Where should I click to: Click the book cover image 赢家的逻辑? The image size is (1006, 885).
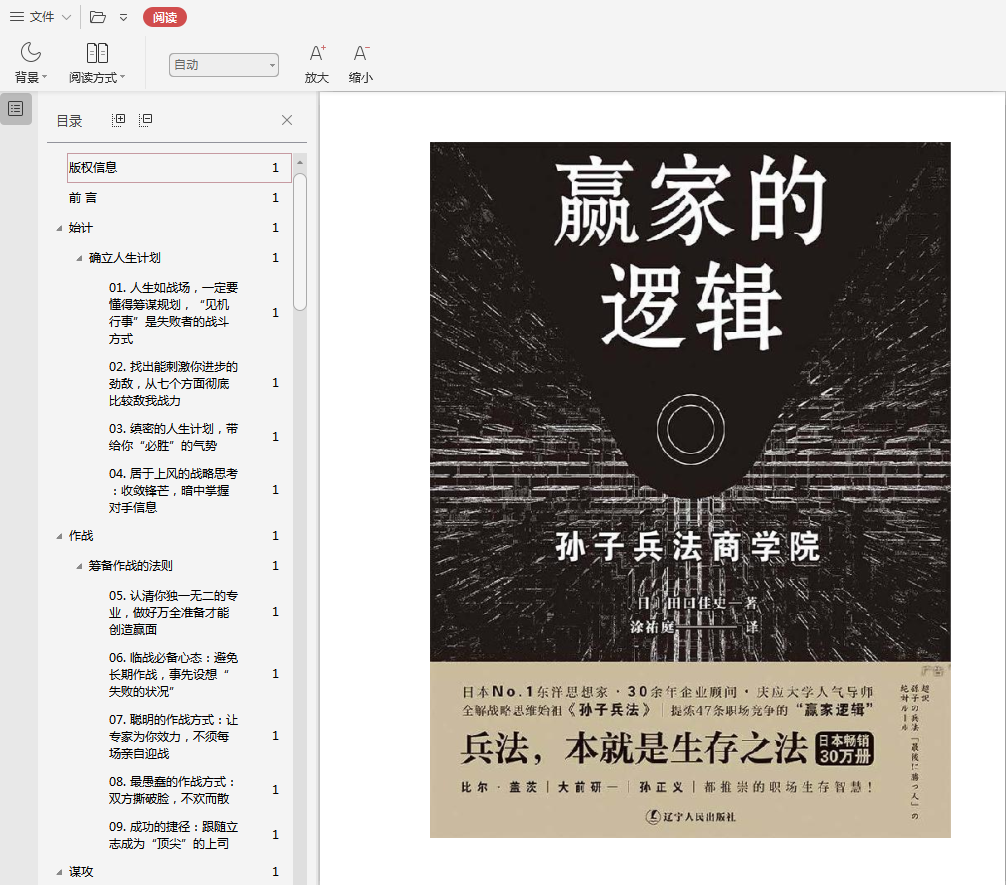tap(690, 490)
